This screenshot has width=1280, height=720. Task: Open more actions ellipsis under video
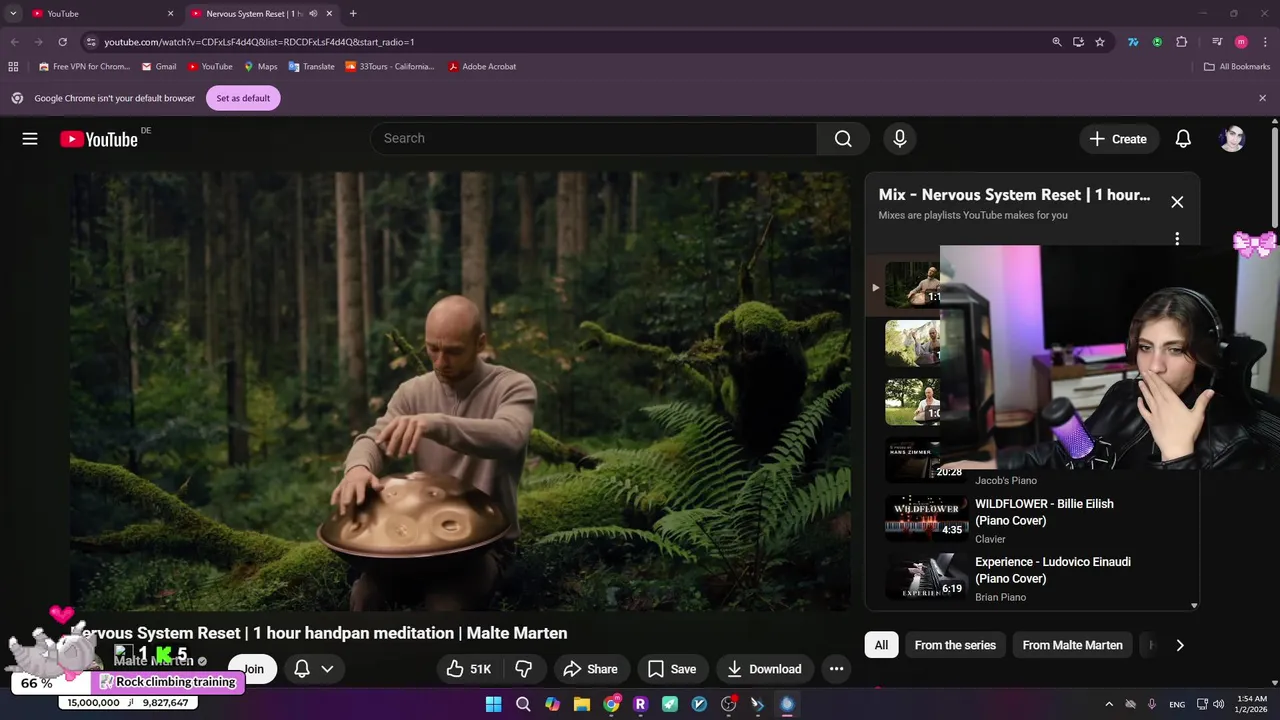click(836, 669)
